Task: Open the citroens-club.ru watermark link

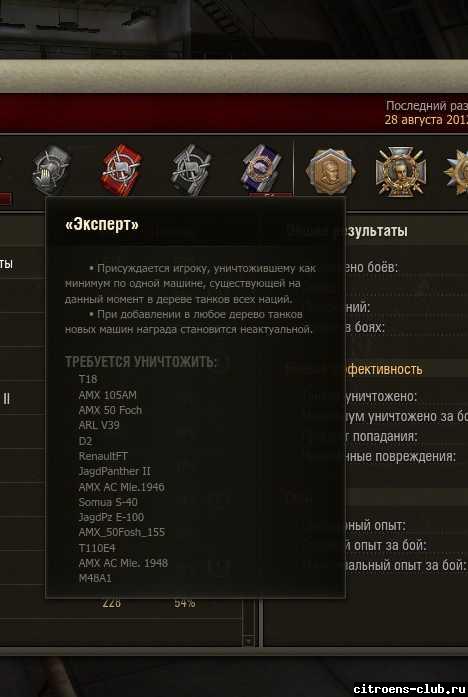Action: point(411,689)
